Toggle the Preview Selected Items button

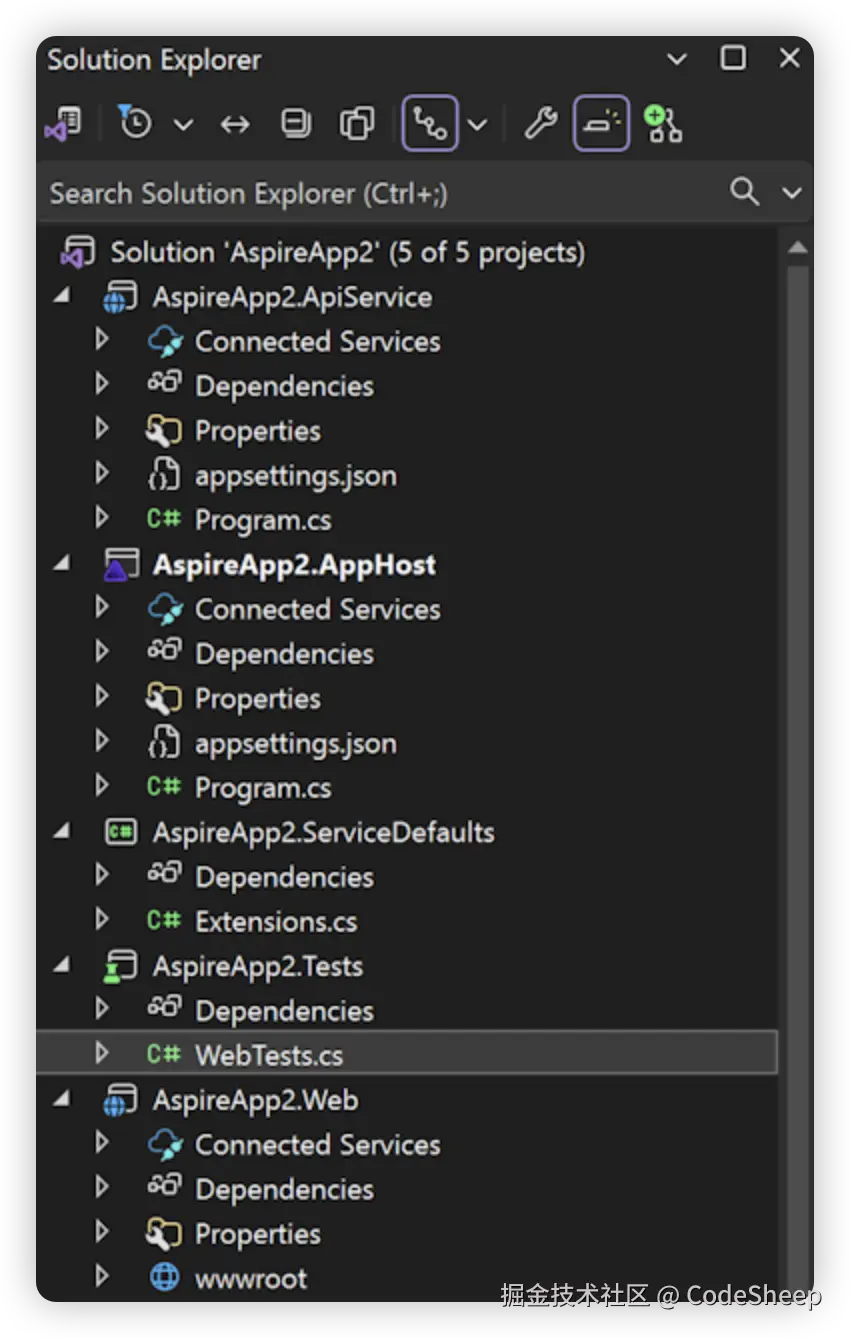(x=601, y=124)
